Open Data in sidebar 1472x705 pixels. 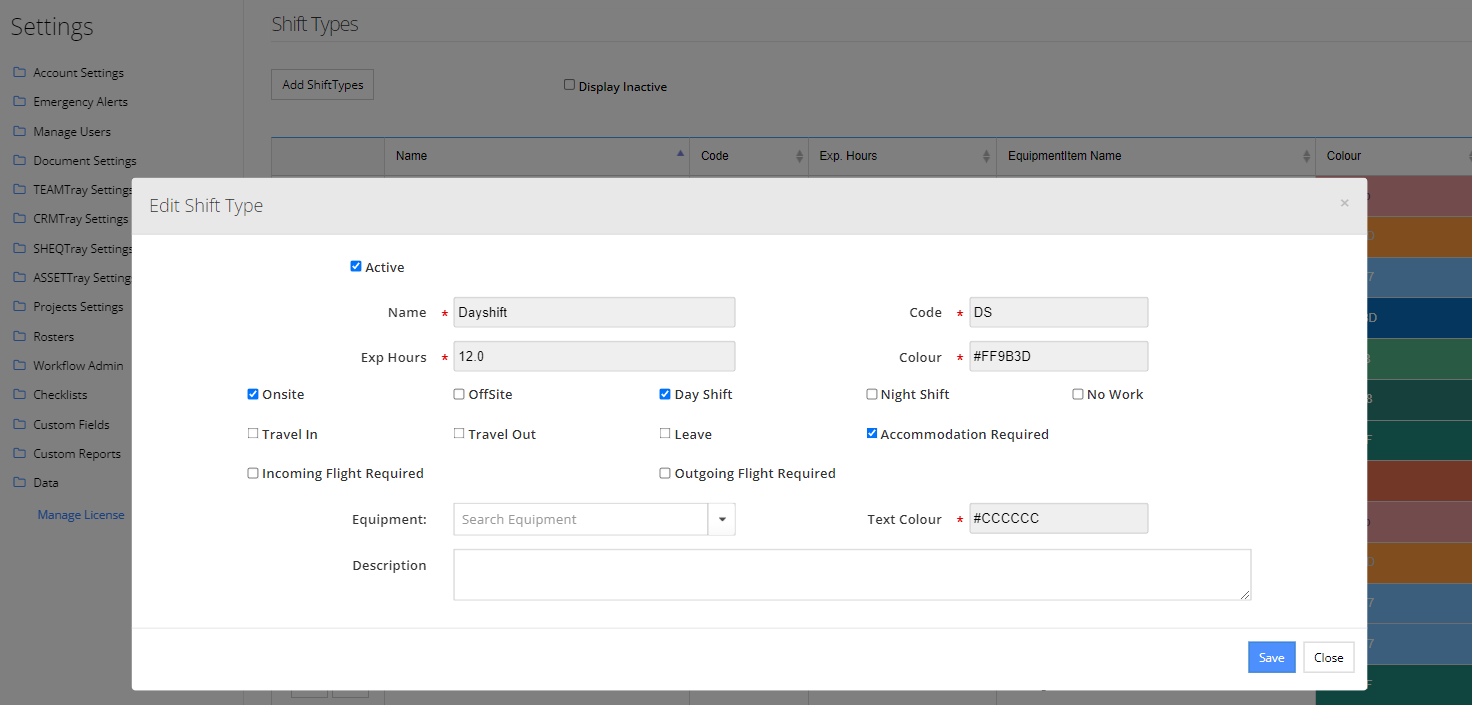pos(46,482)
